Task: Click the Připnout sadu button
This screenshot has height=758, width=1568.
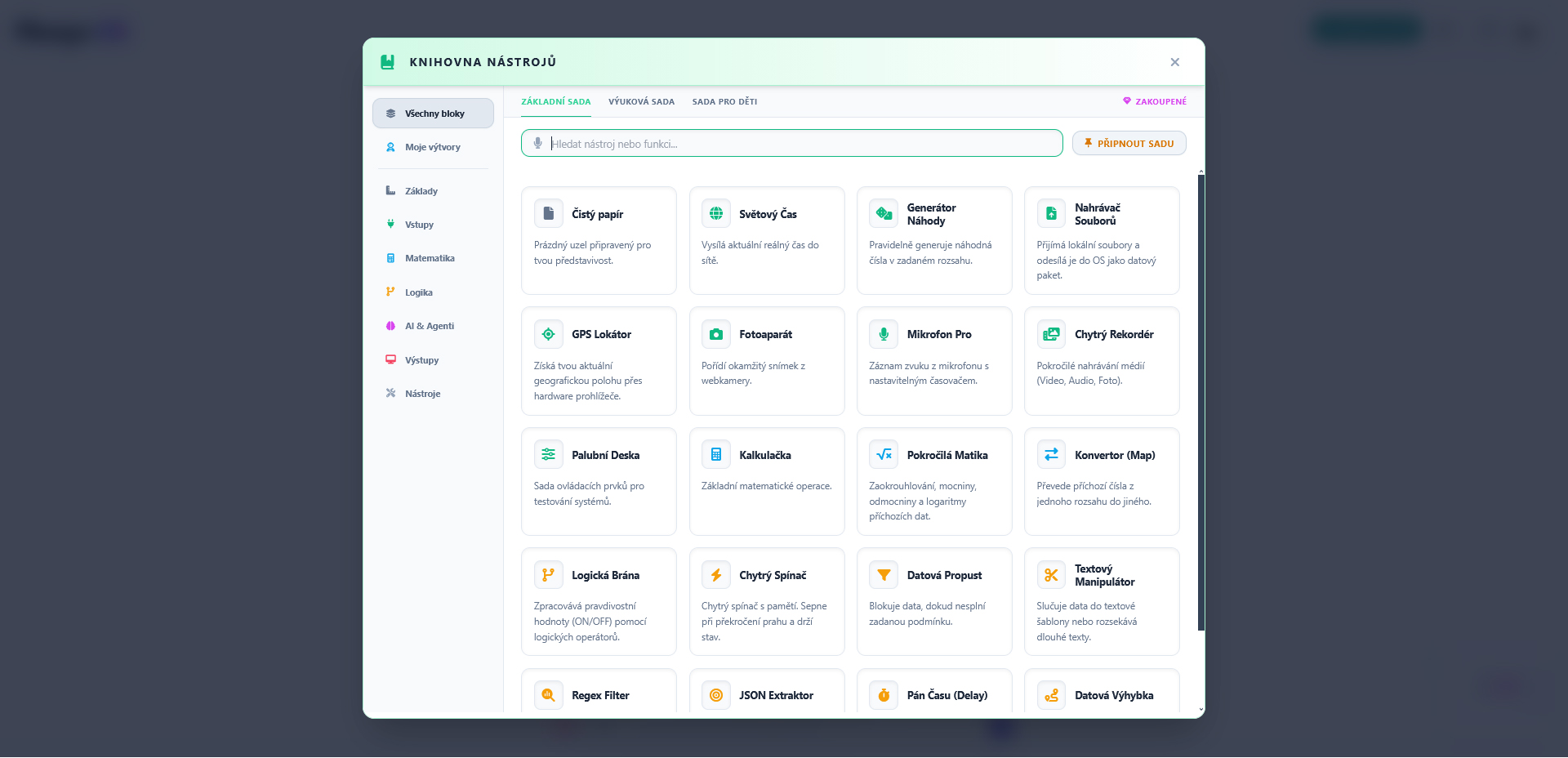Action: coord(1129,144)
